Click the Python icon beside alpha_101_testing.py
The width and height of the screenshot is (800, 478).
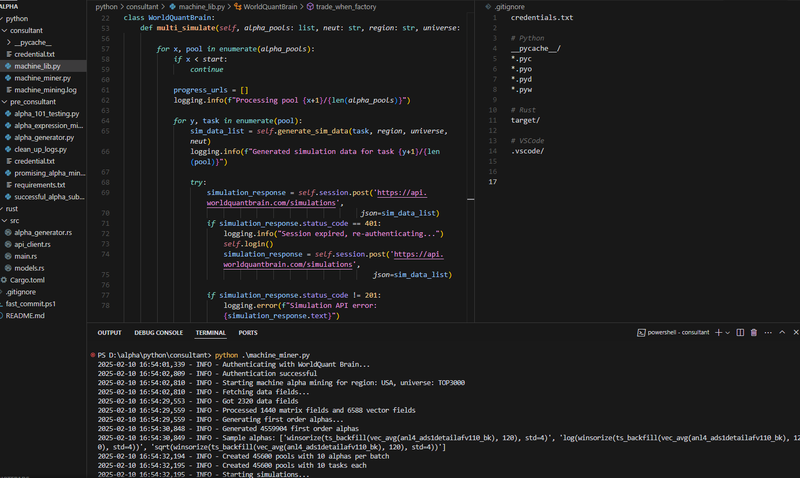point(8,114)
